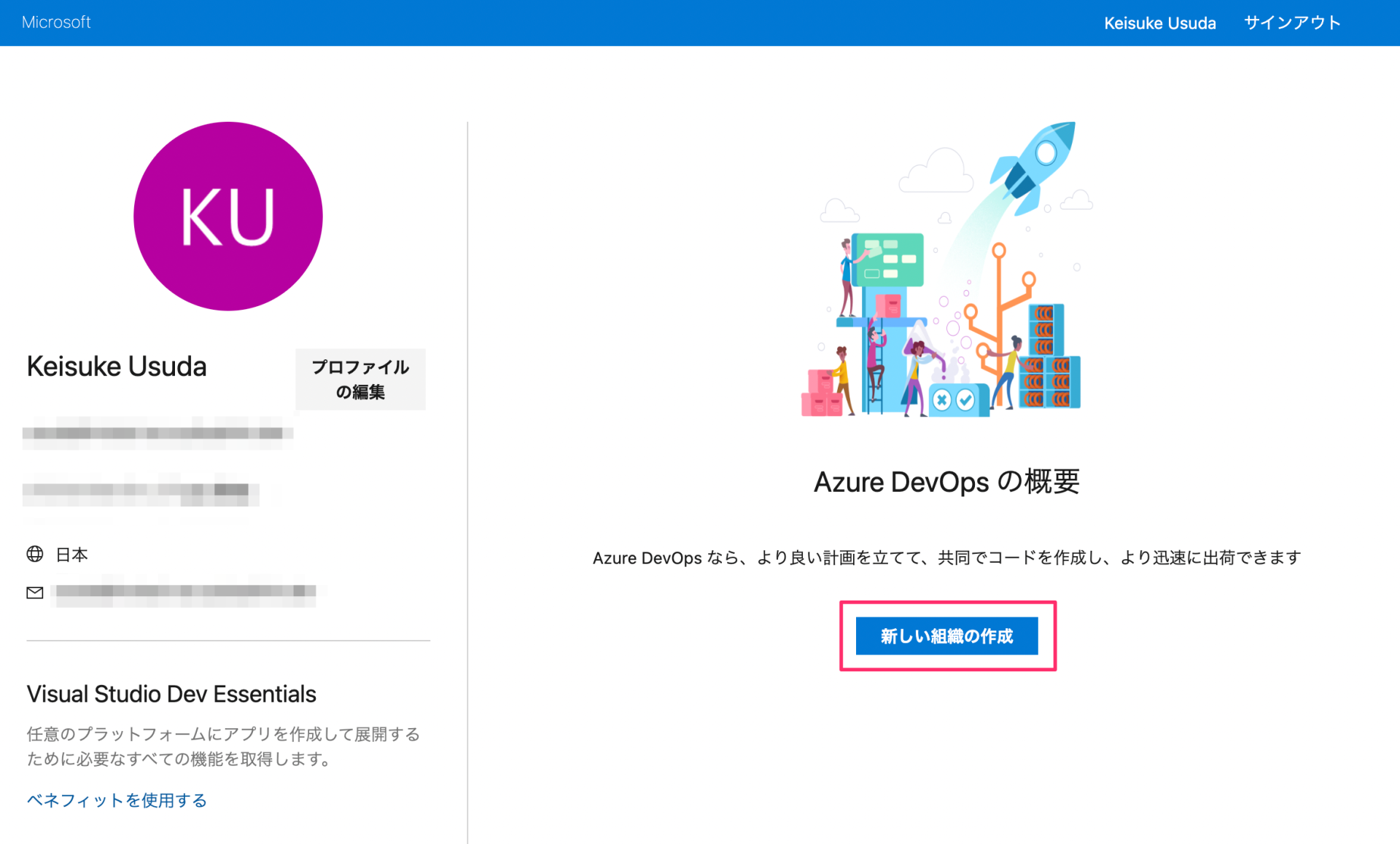Click the globe icon next to 日本

tap(34, 554)
